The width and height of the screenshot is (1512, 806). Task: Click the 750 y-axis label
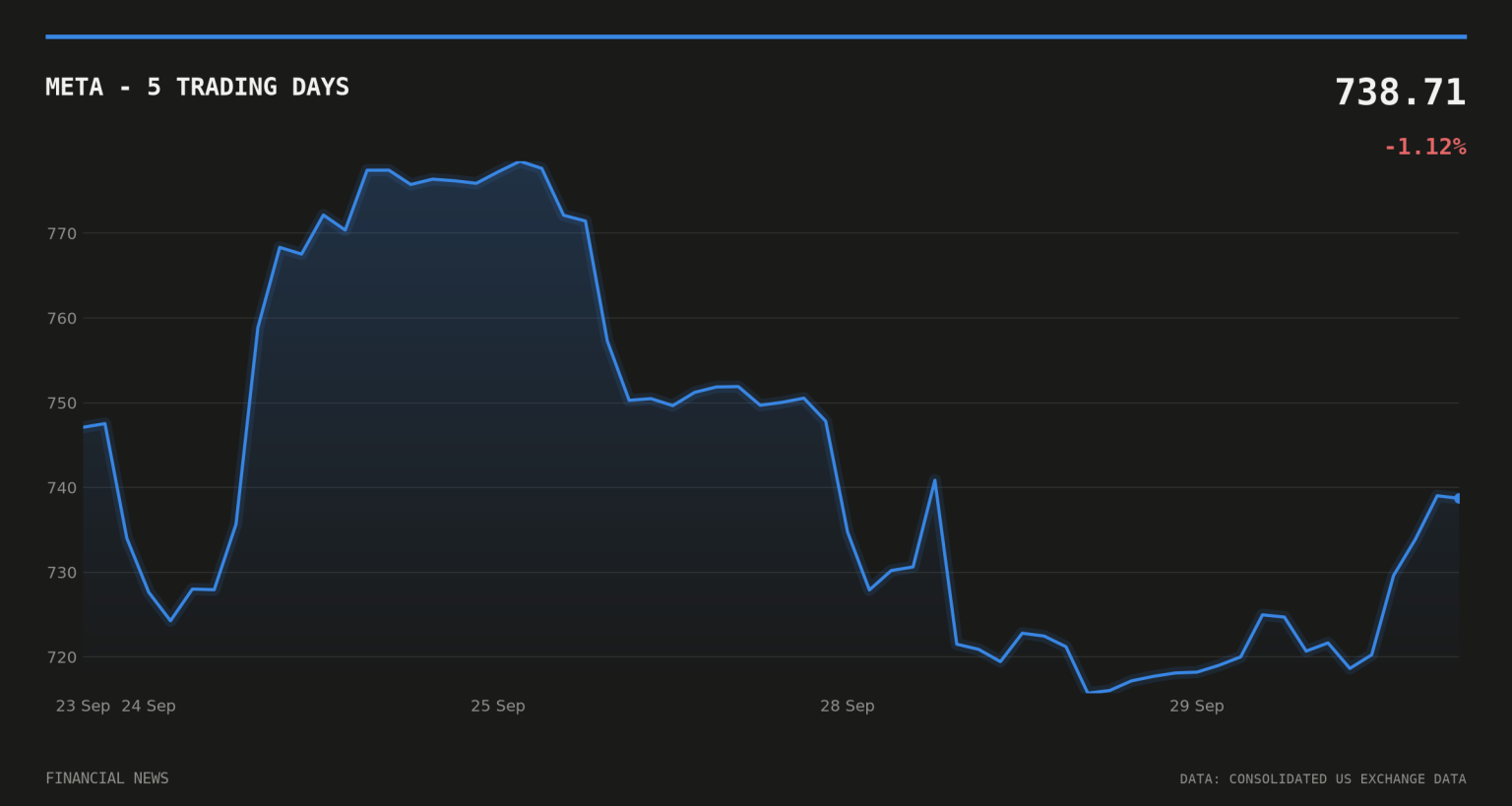point(61,403)
